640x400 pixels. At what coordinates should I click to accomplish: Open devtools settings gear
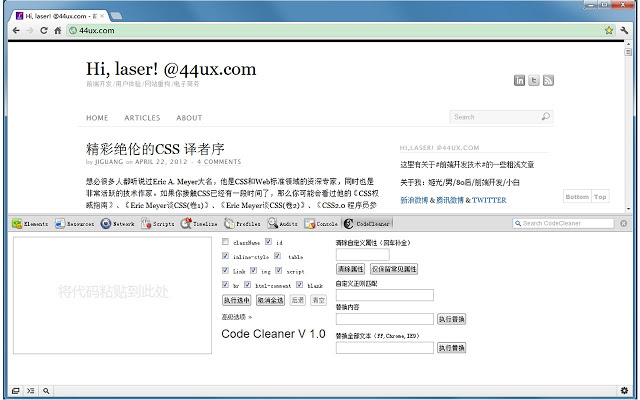624,391
